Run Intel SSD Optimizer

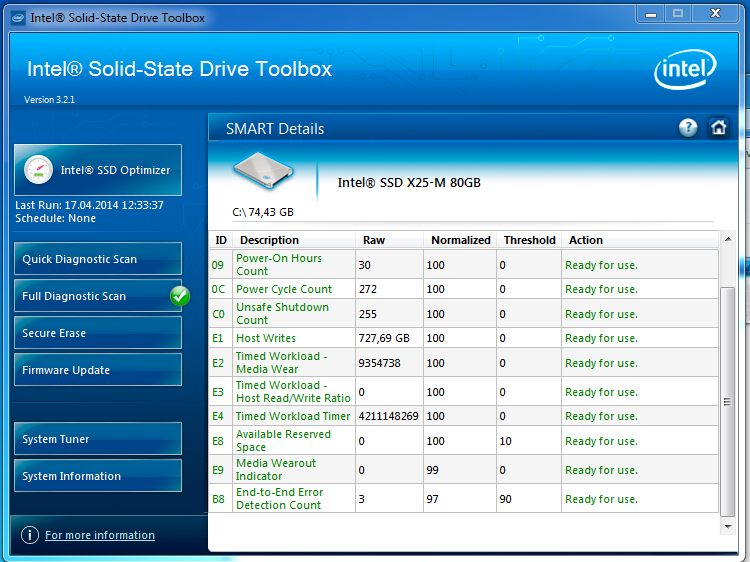coord(98,170)
